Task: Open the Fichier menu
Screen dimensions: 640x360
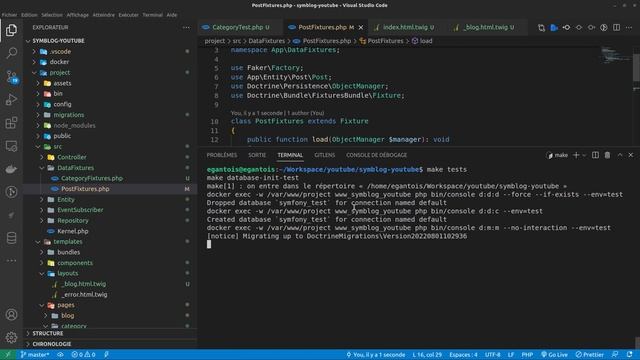Action: 9,15
